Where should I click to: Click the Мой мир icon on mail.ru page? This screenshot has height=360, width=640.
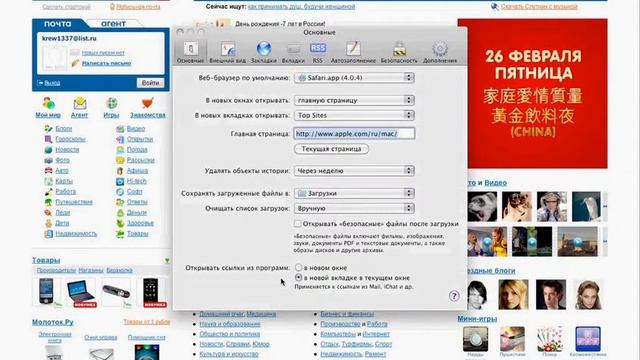tap(48, 104)
